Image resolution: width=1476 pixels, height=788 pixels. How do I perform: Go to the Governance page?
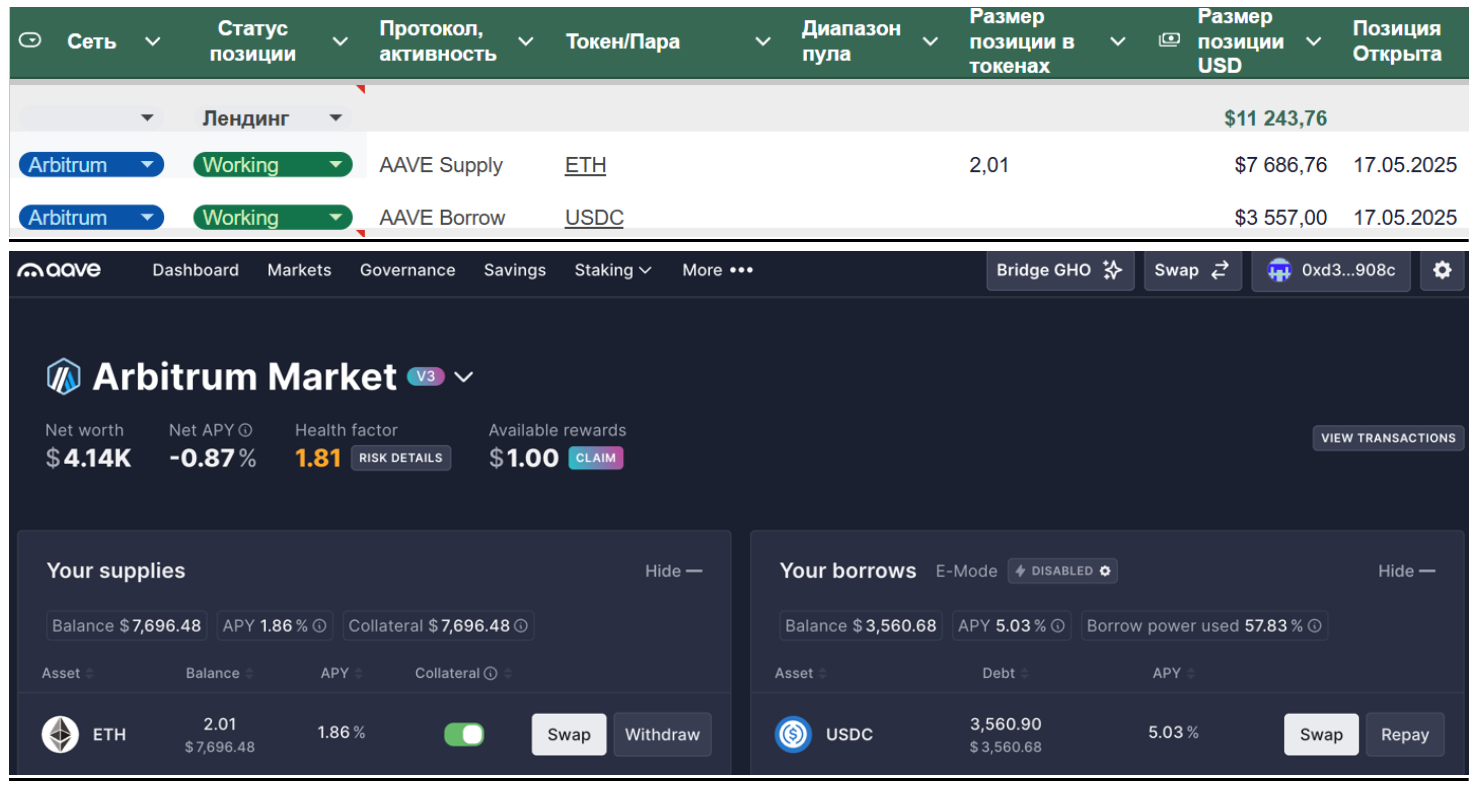pyautogui.click(x=407, y=270)
